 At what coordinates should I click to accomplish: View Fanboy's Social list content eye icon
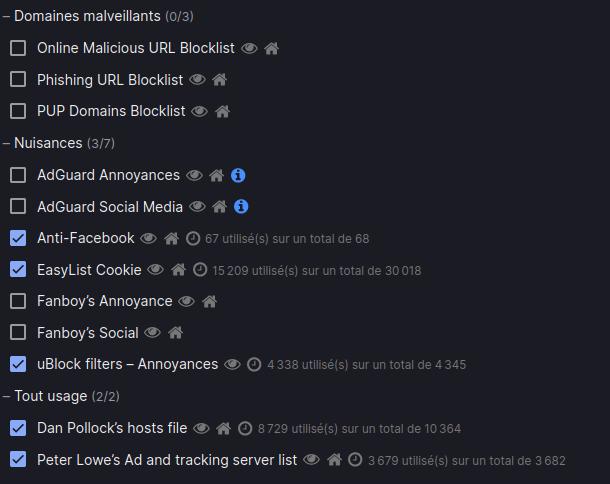152,333
